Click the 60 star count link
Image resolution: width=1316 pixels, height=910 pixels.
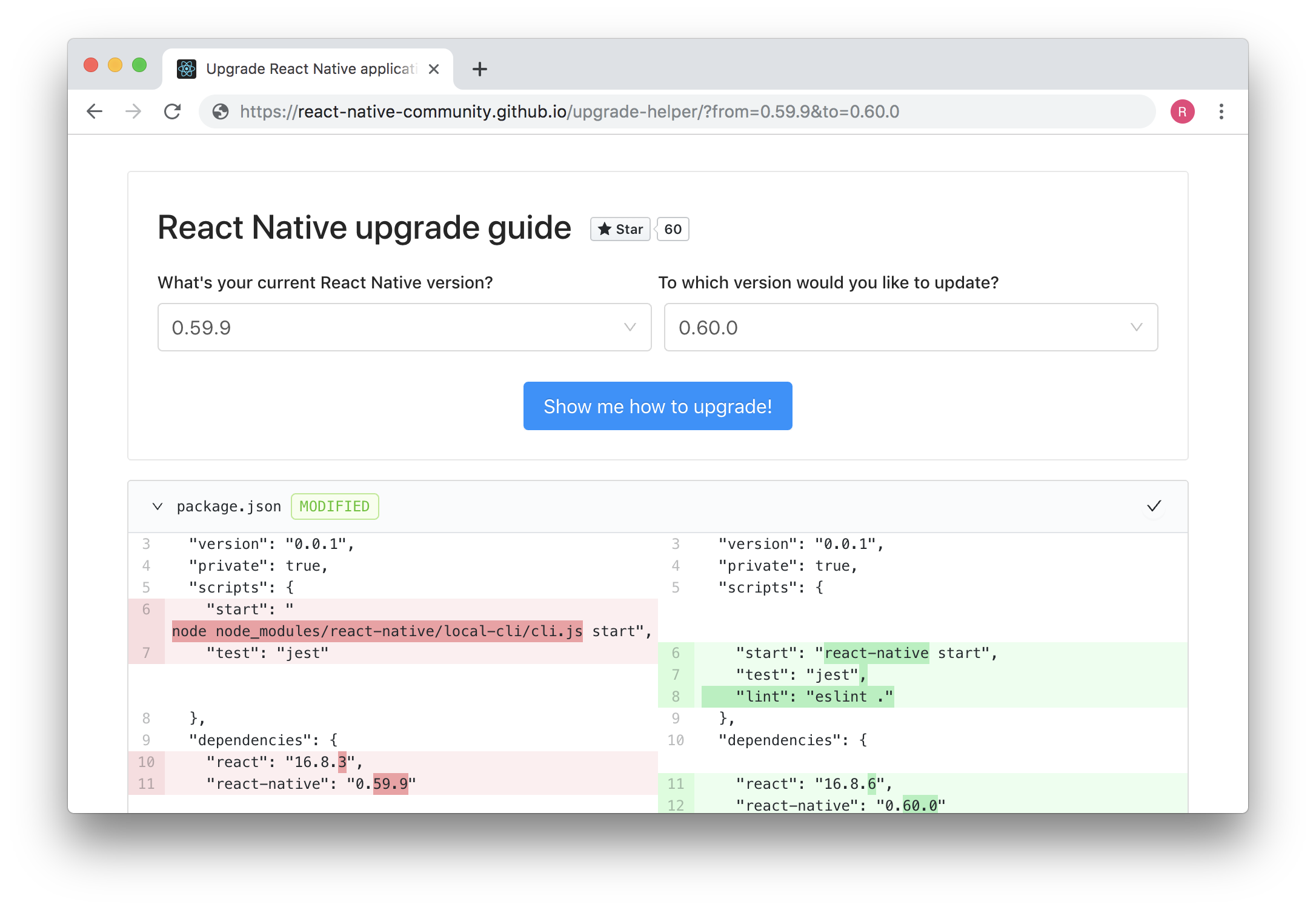673,229
